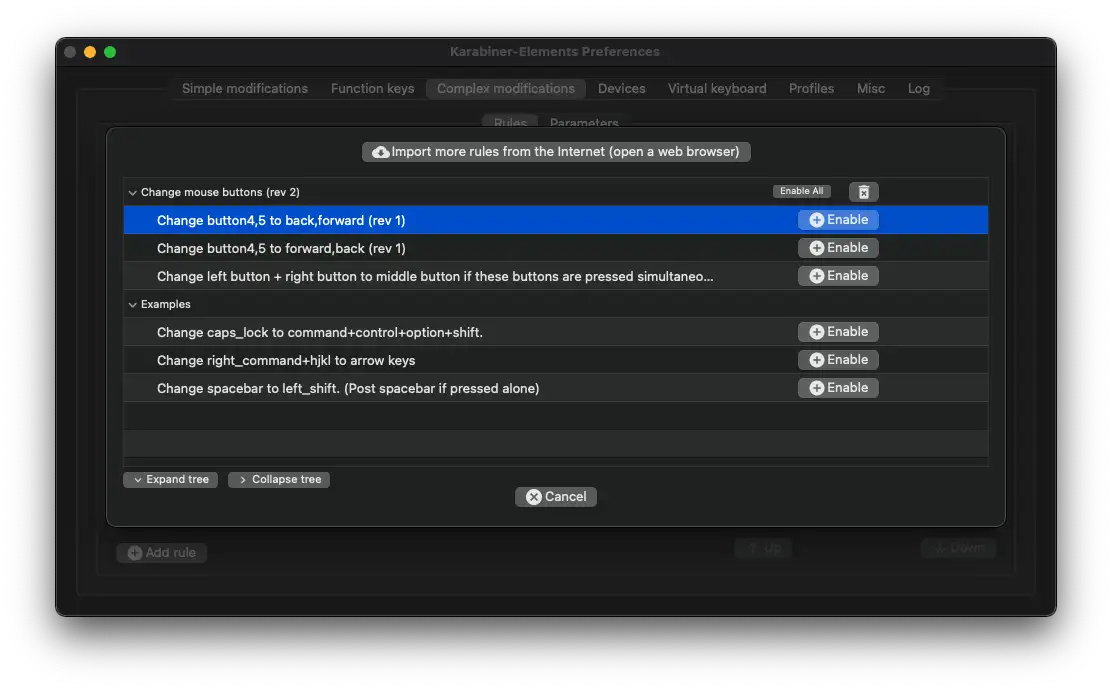Collapse the Examples group chevron

pyautogui.click(x=133, y=305)
